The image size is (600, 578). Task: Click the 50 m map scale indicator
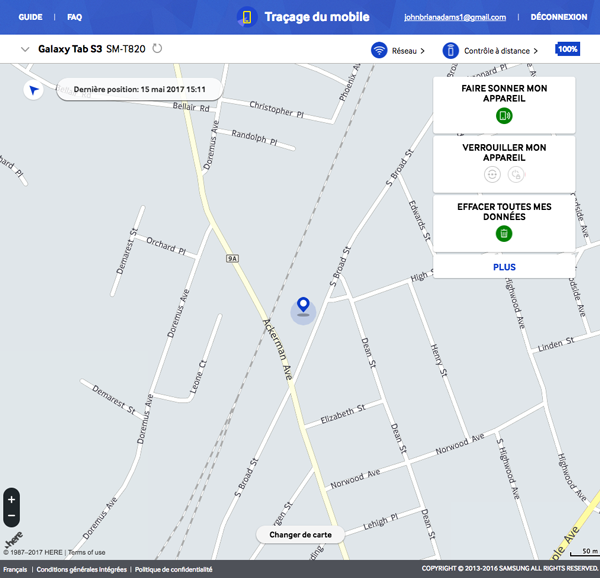[x=584, y=552]
